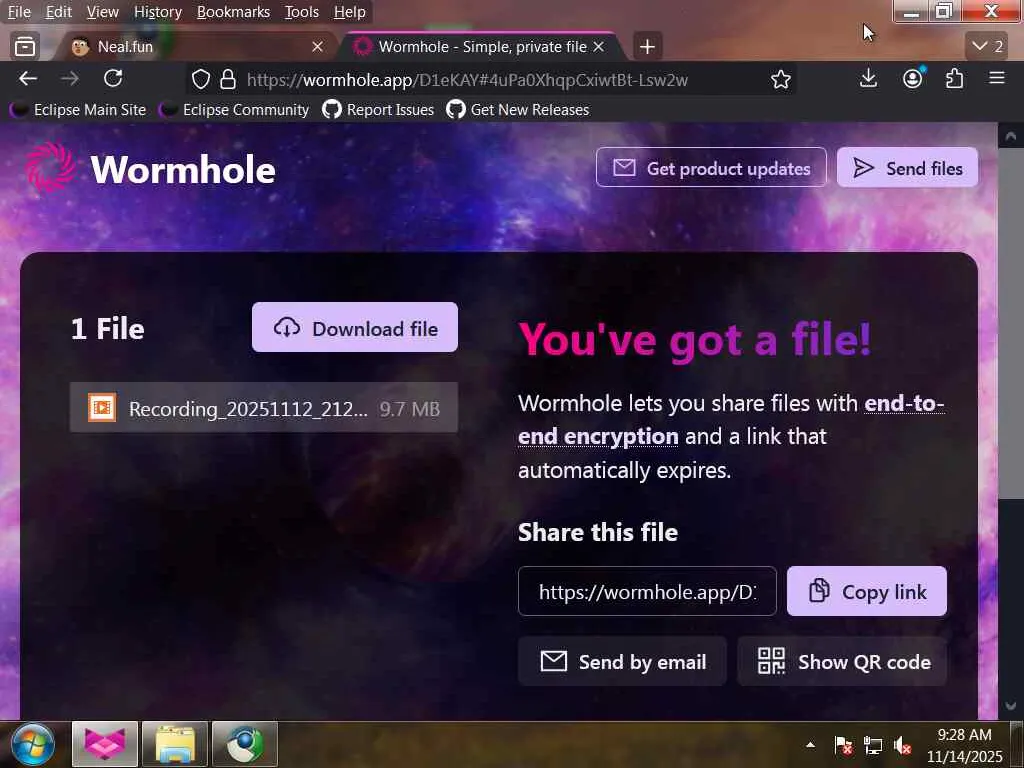Click the 9.7 MB file size text
This screenshot has height=768, width=1024.
(409, 409)
